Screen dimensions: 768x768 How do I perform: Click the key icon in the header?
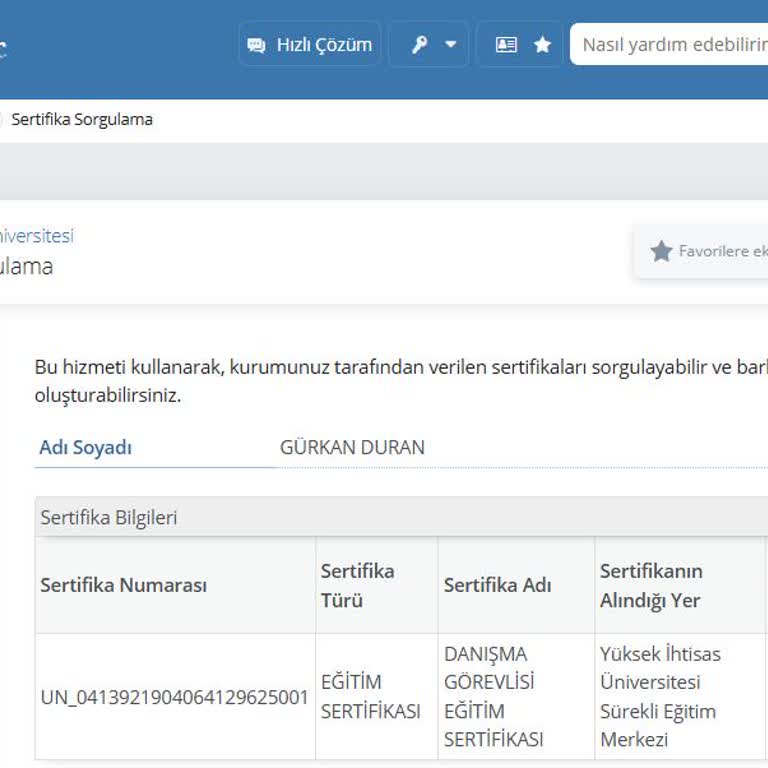pos(419,45)
